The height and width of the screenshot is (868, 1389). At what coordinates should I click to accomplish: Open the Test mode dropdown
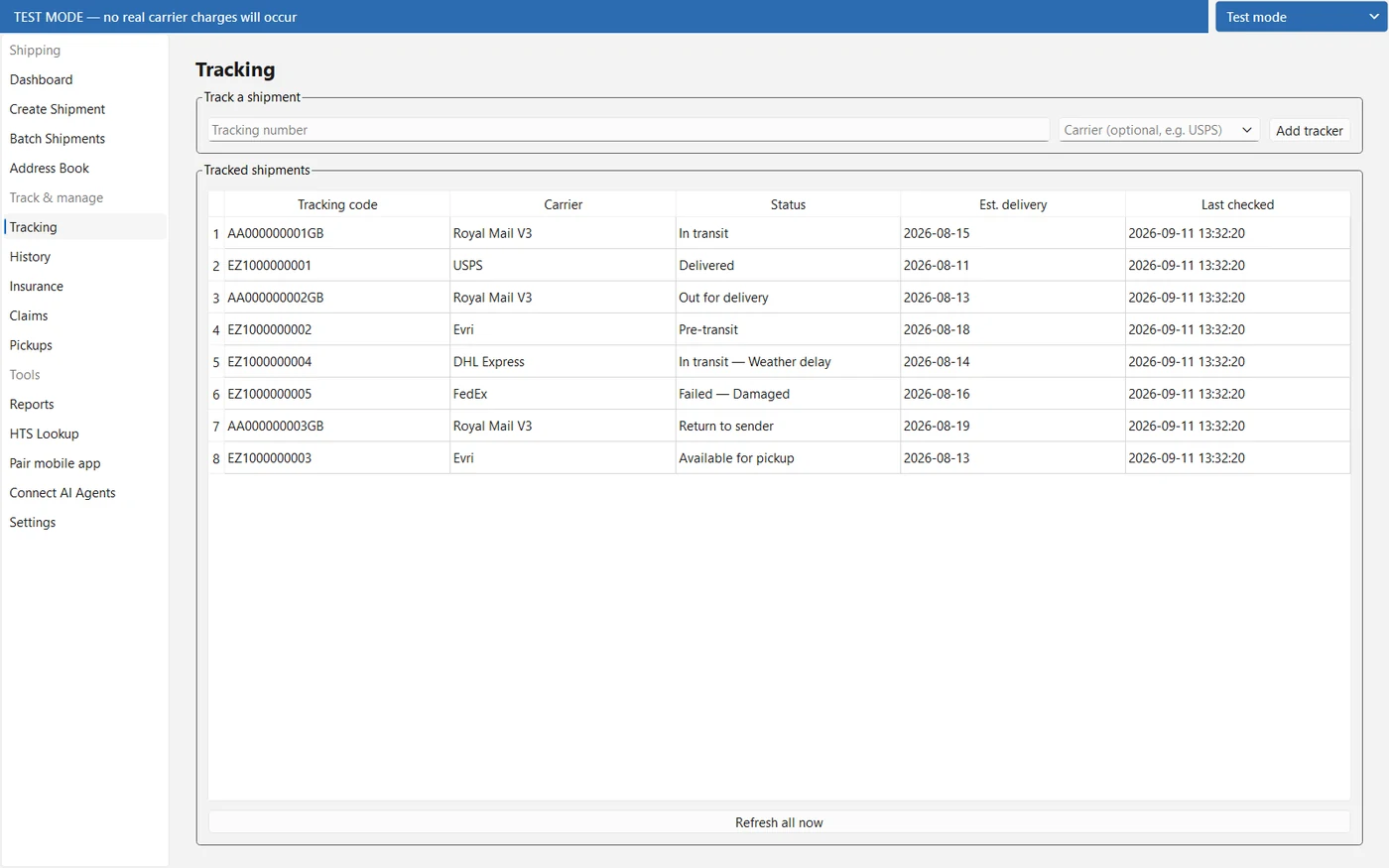point(1301,17)
